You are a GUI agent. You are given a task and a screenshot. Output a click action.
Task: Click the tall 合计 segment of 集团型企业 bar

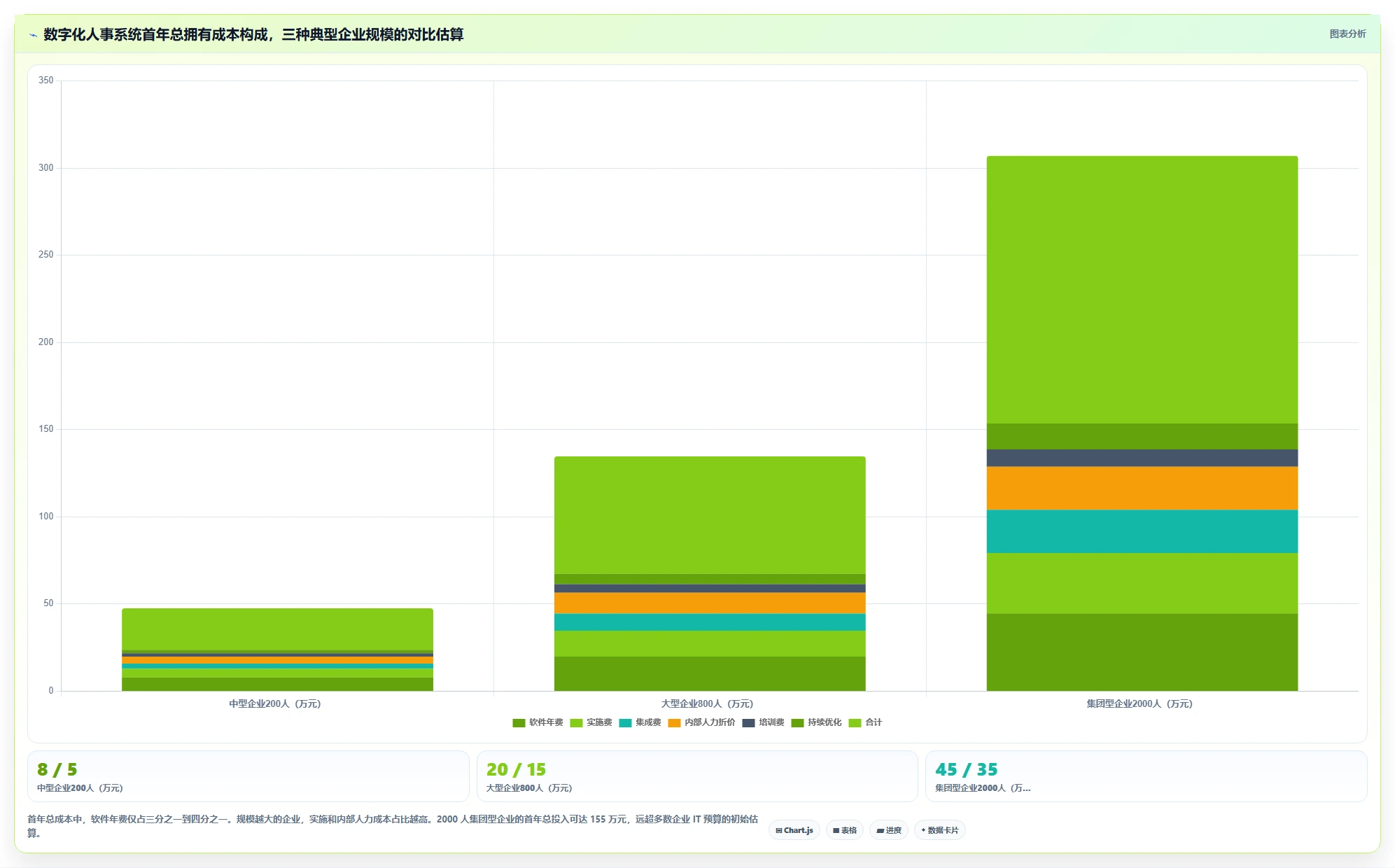click(1142, 290)
